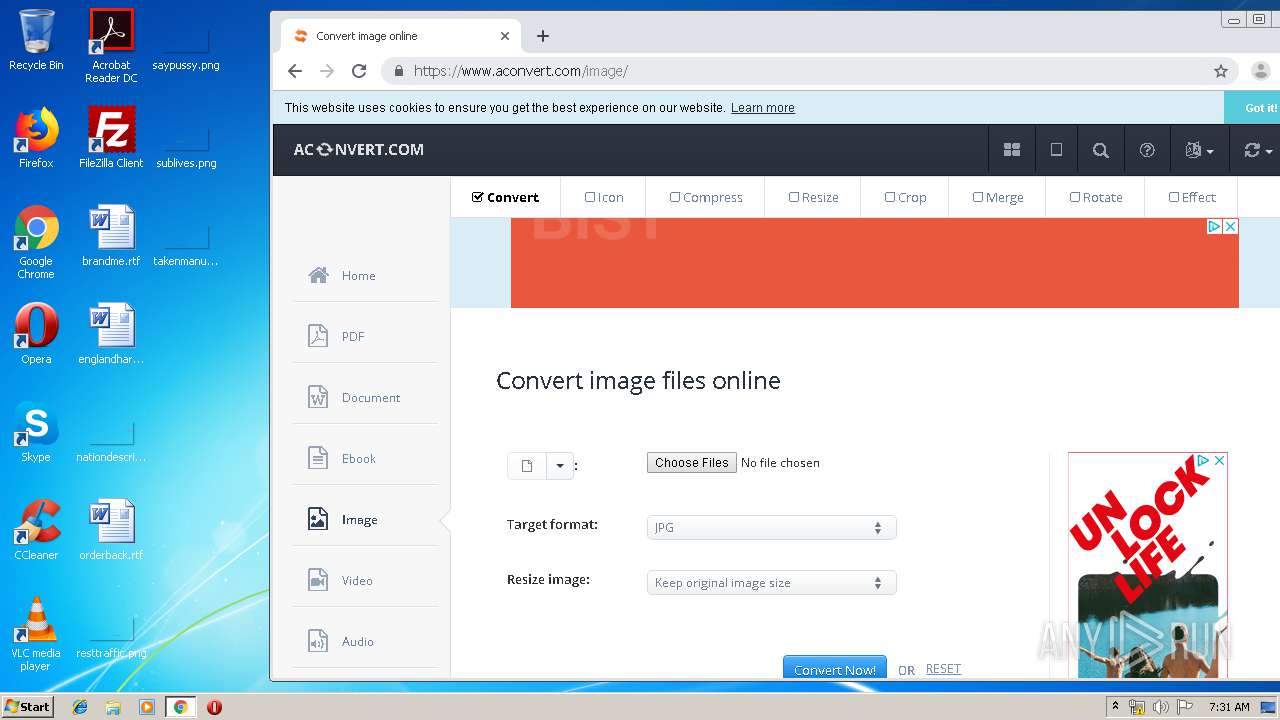Viewport: 1280px width, 720px height.
Task: Open the Resize image dropdown
Action: [771, 583]
